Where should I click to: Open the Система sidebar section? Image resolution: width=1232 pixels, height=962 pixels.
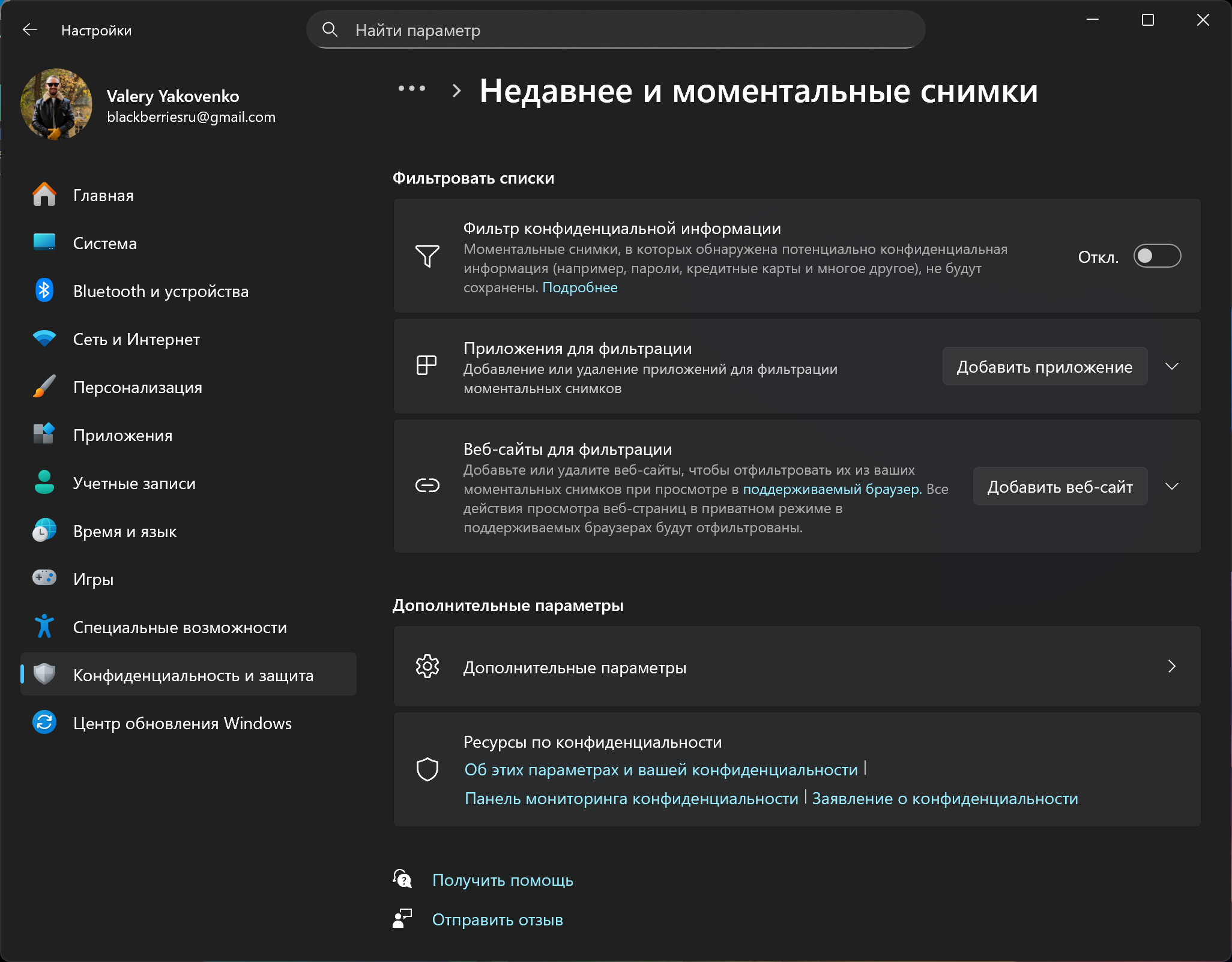(105, 243)
